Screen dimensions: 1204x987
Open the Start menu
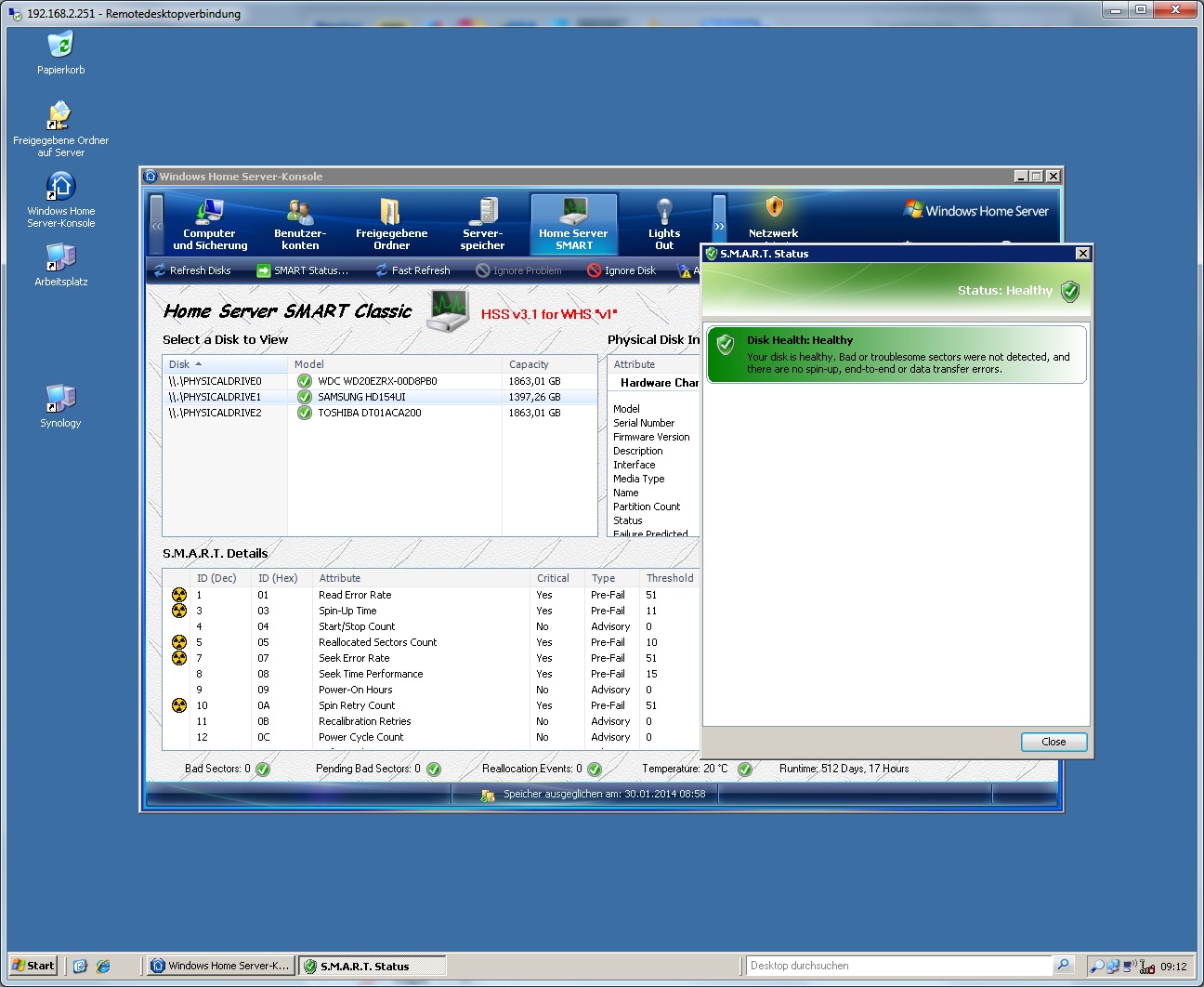tap(33, 966)
